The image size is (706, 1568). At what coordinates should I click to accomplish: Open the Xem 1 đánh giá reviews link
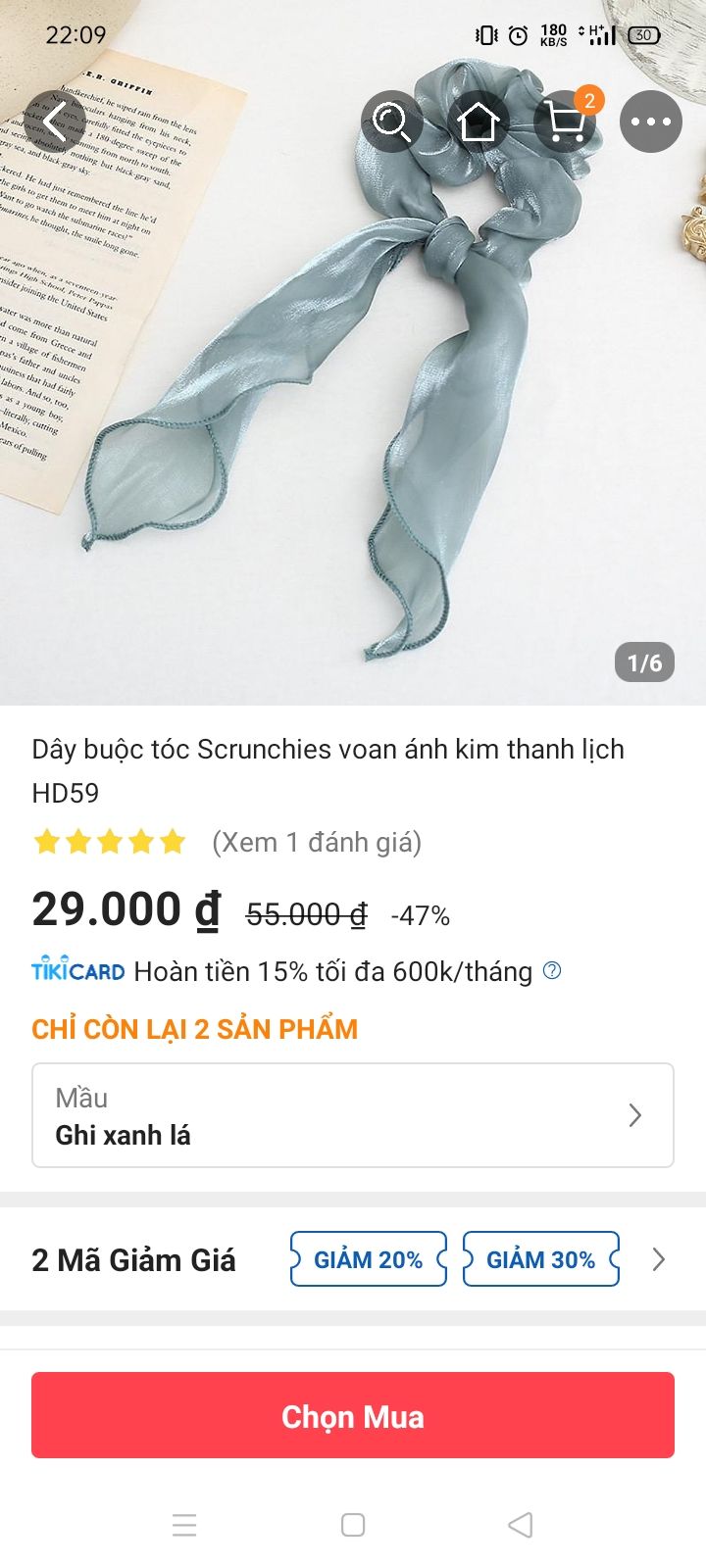317,842
